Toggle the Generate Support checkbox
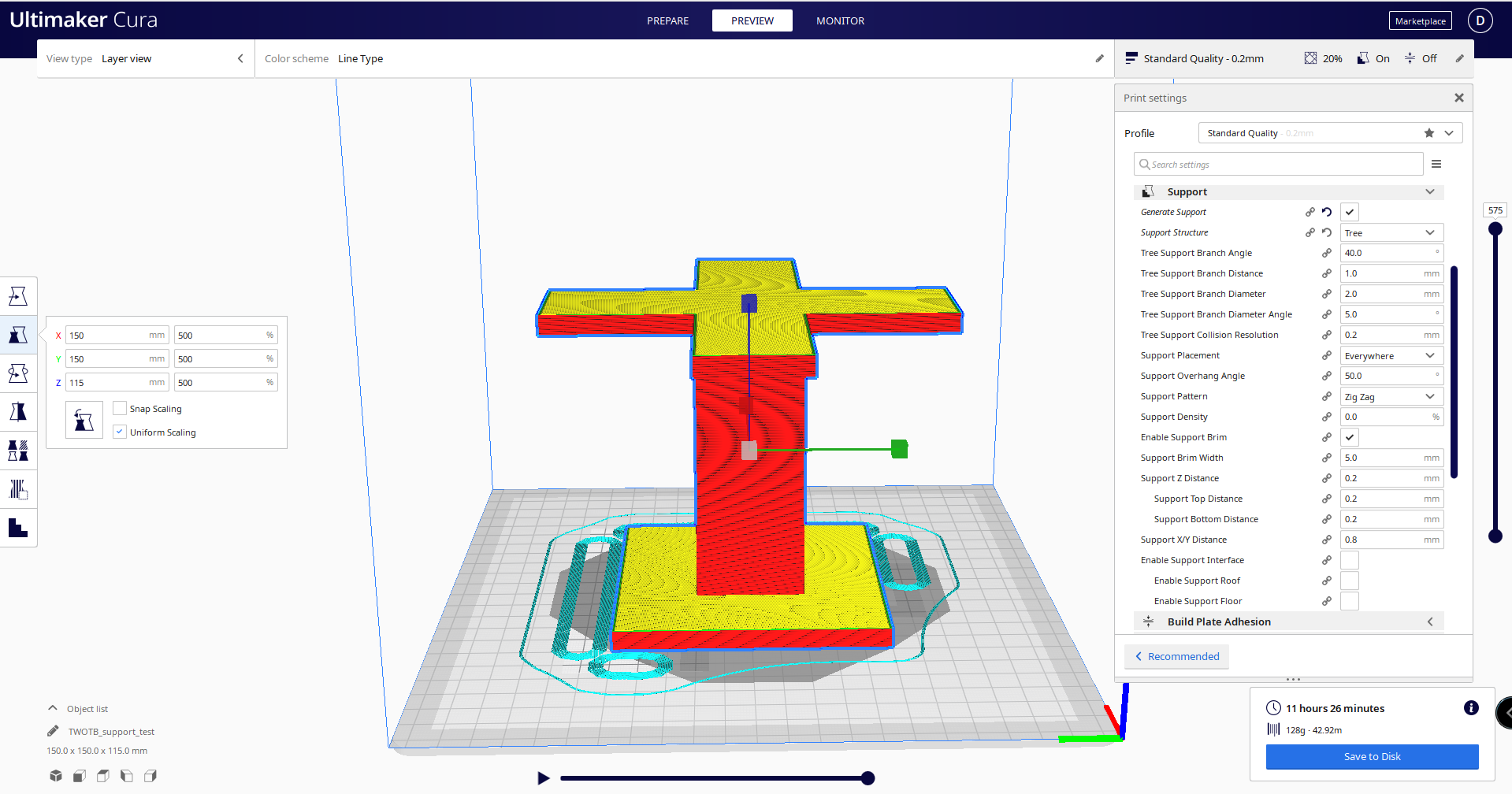1512x794 pixels. (x=1350, y=212)
